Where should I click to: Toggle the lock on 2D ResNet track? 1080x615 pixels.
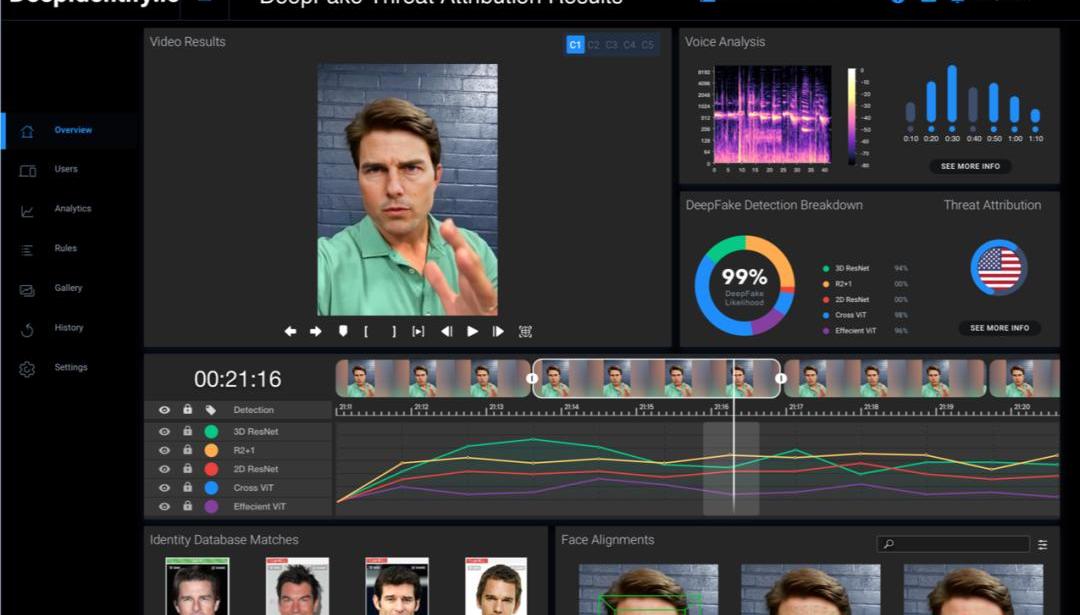click(x=187, y=469)
